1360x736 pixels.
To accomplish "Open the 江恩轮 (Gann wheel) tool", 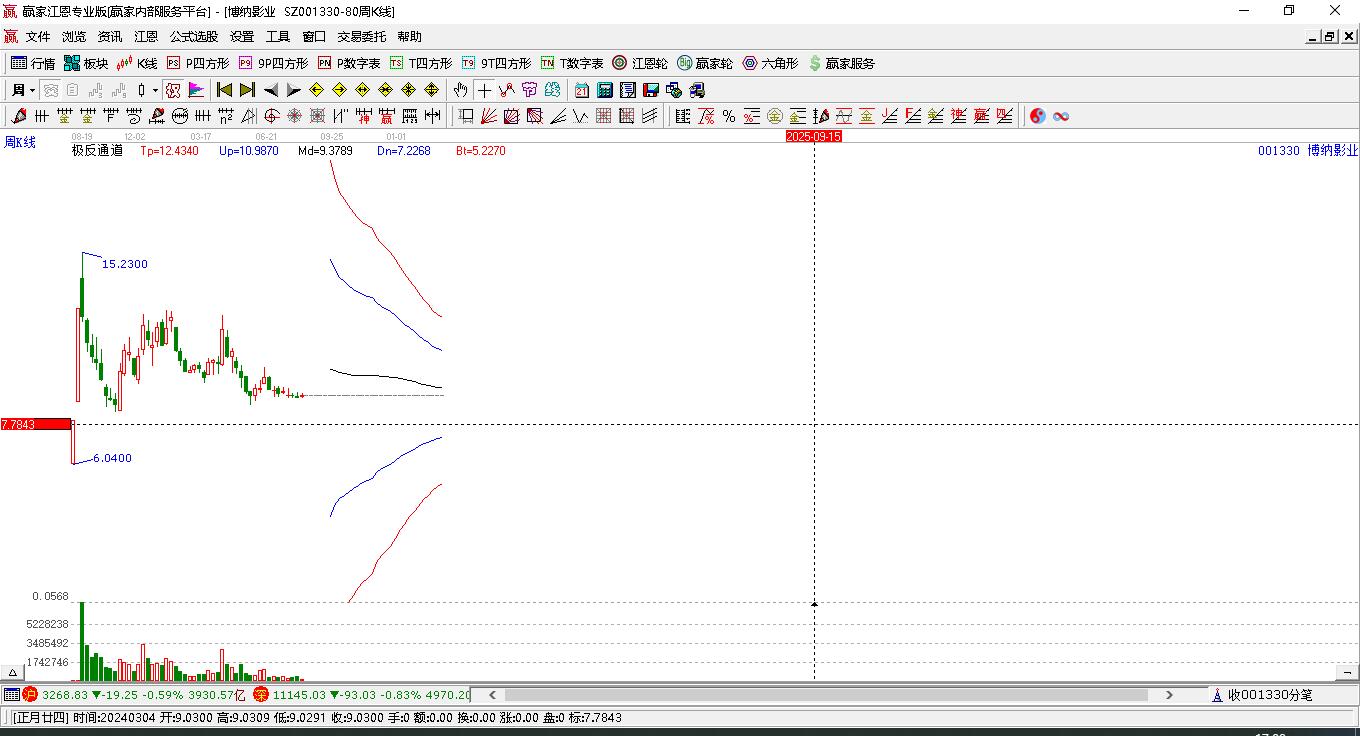I will [640, 63].
